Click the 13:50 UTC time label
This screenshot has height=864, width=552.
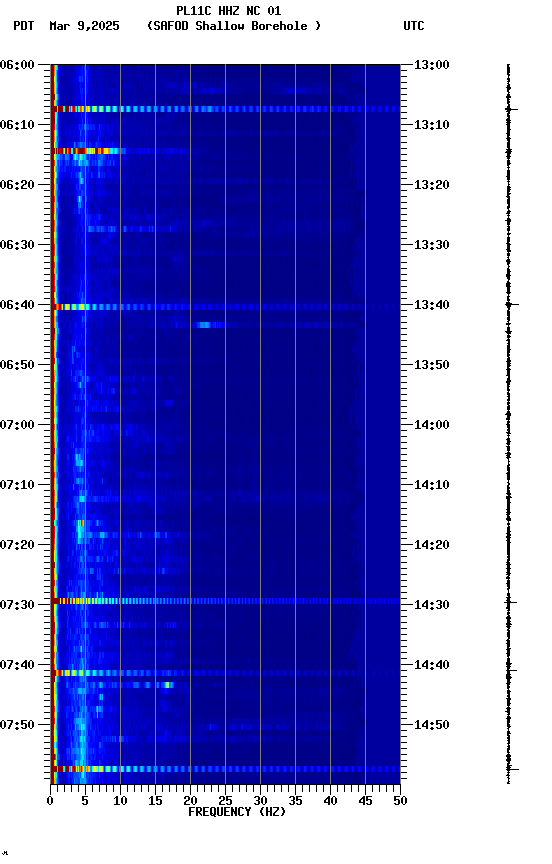point(432,365)
